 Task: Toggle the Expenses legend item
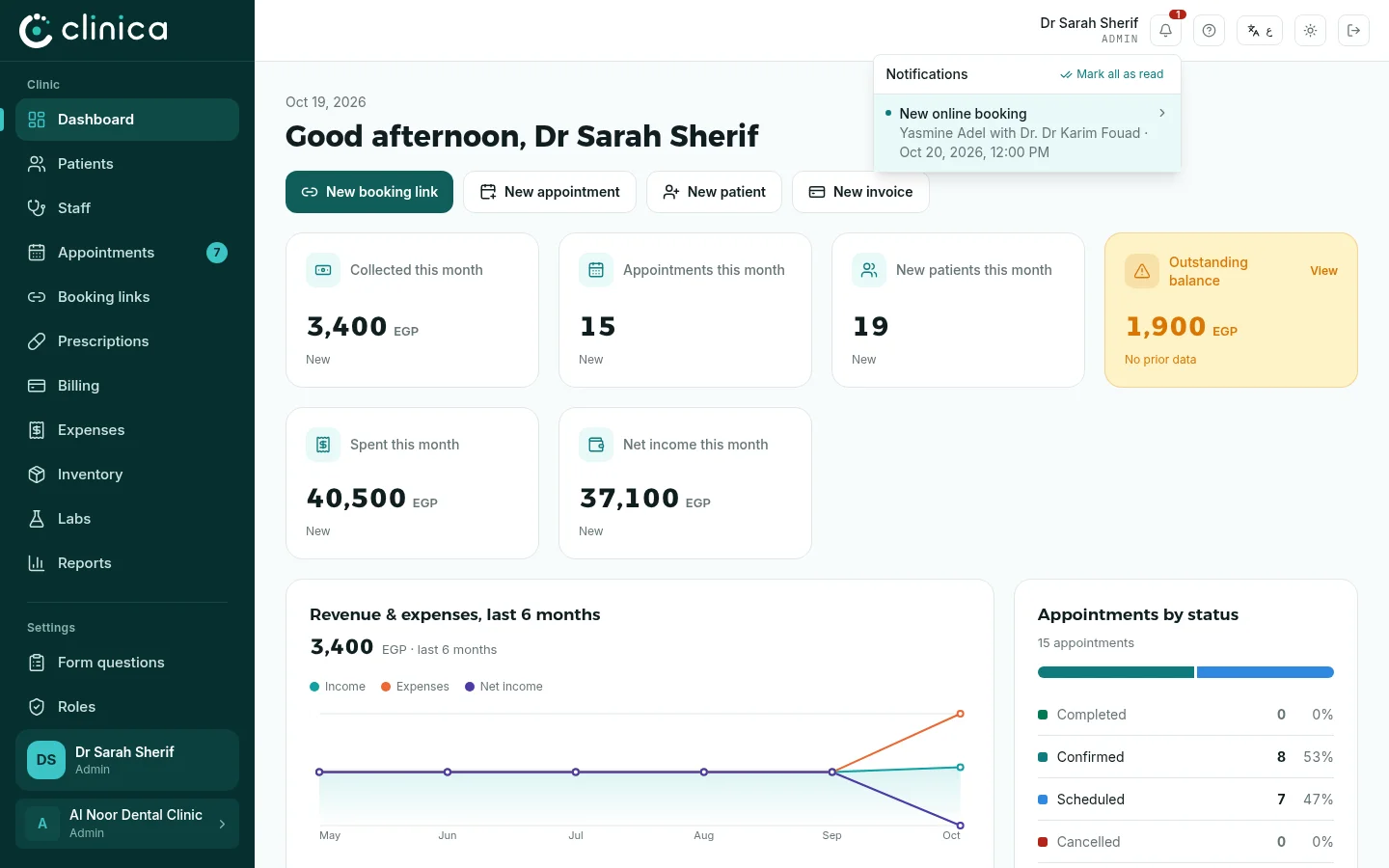(415, 687)
